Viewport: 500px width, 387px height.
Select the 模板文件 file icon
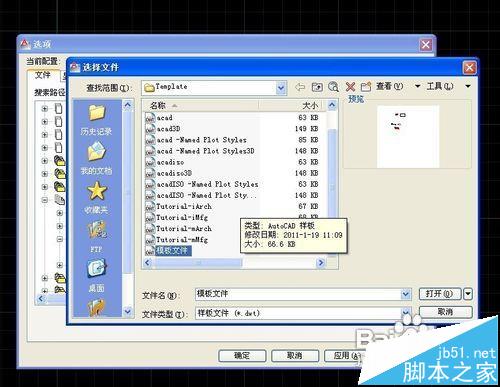tap(150, 251)
